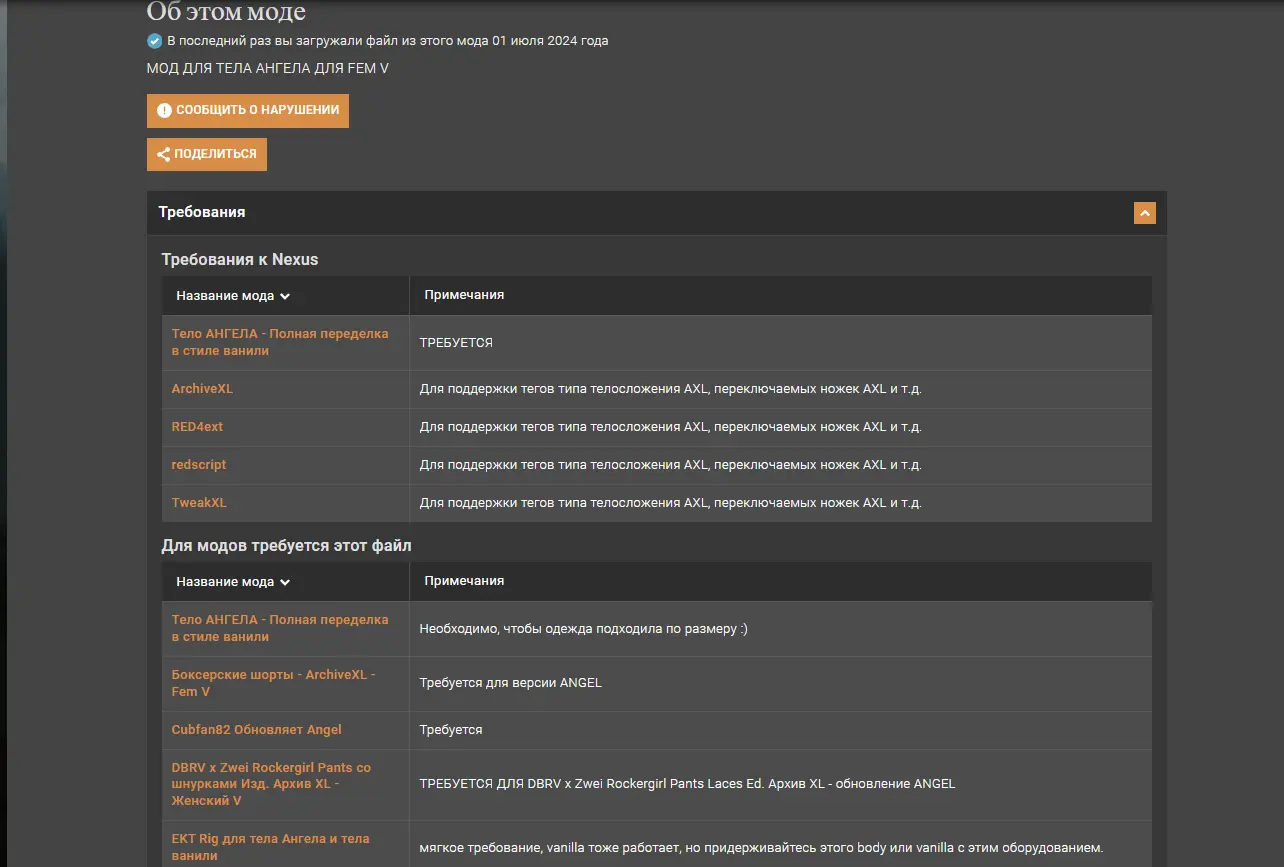Open the RED4ext mod link

pos(197,427)
